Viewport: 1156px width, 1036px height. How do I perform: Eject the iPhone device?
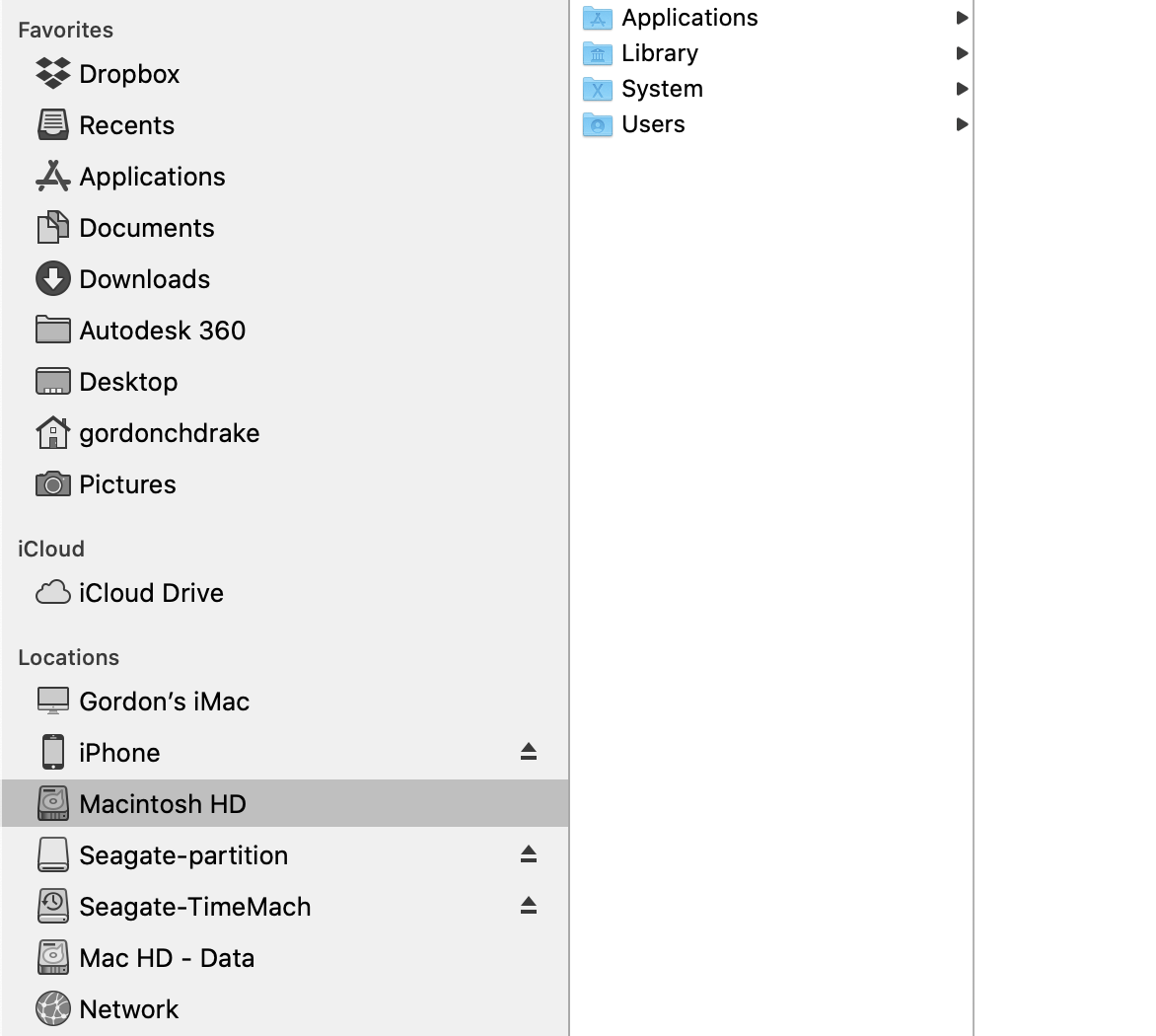[x=529, y=752]
